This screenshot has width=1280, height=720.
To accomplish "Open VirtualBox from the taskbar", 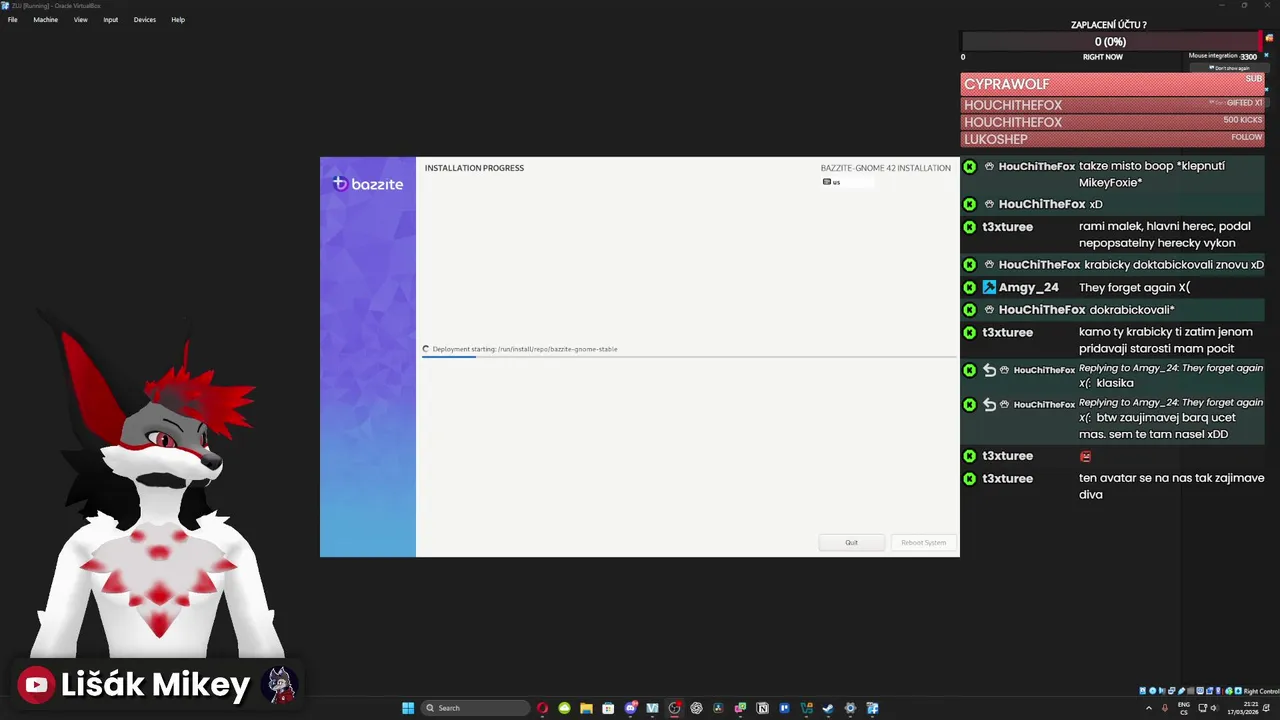I will click(x=872, y=708).
